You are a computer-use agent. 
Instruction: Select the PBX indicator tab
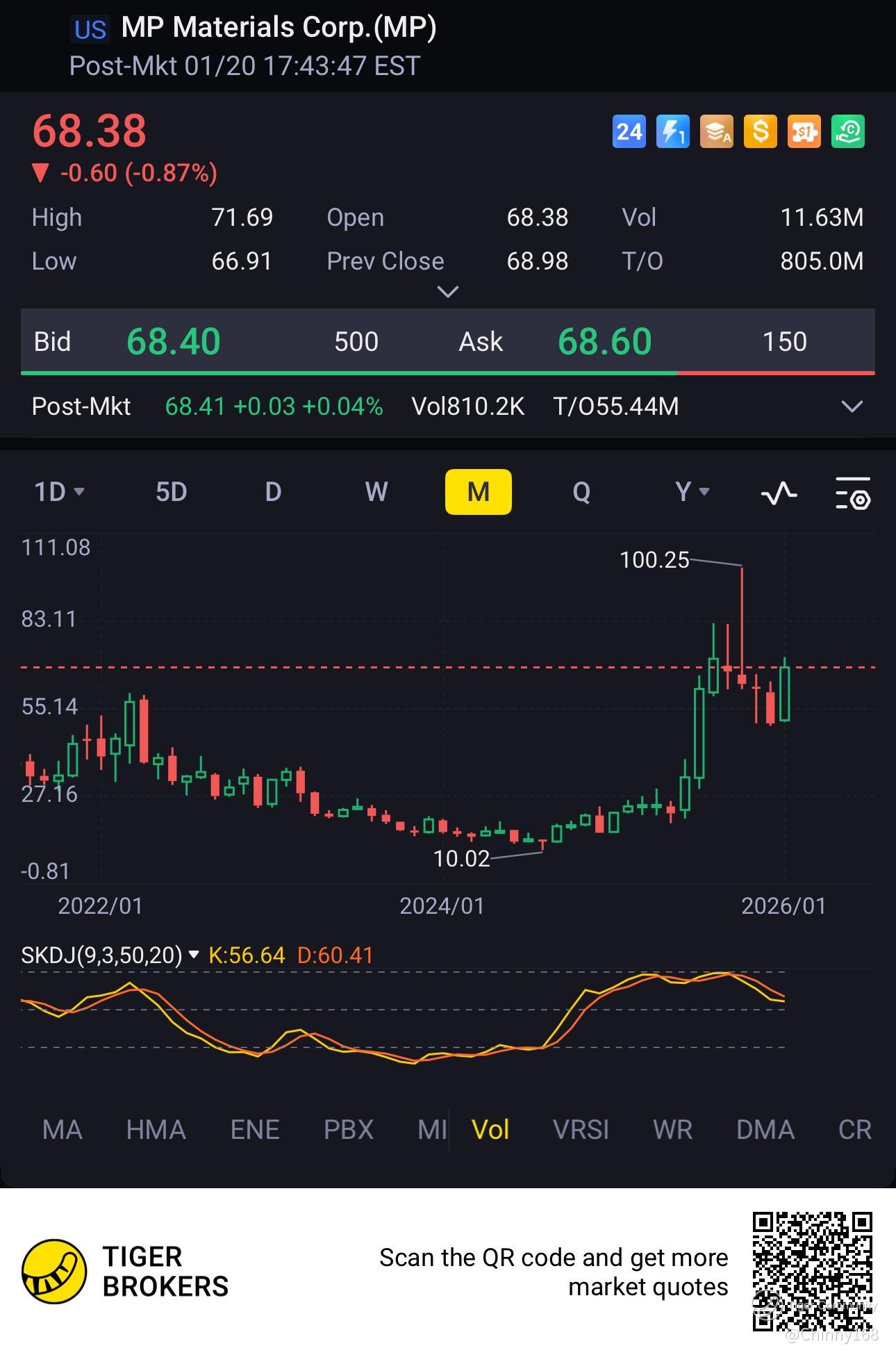[x=349, y=1130]
